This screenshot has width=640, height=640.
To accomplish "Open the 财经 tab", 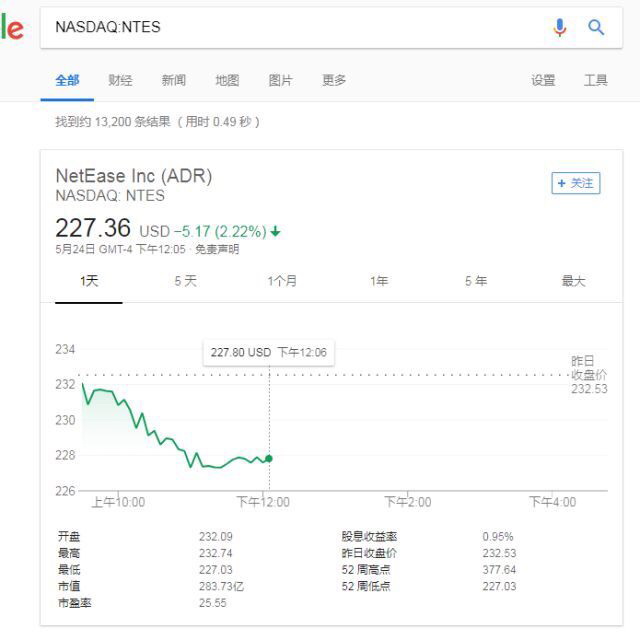I will (x=120, y=80).
